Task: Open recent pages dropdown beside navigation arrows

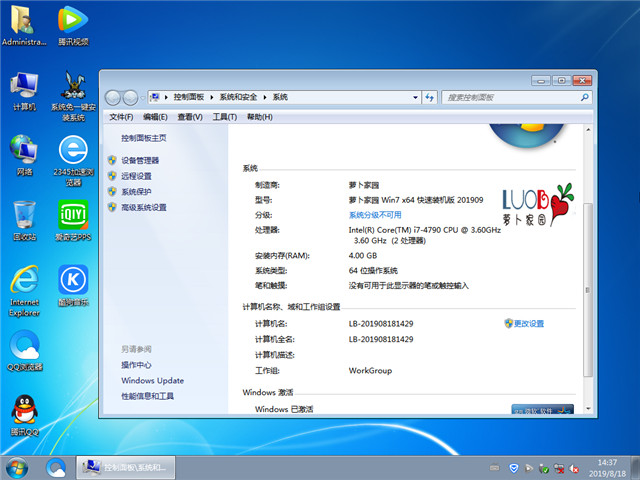Action: 142,98
